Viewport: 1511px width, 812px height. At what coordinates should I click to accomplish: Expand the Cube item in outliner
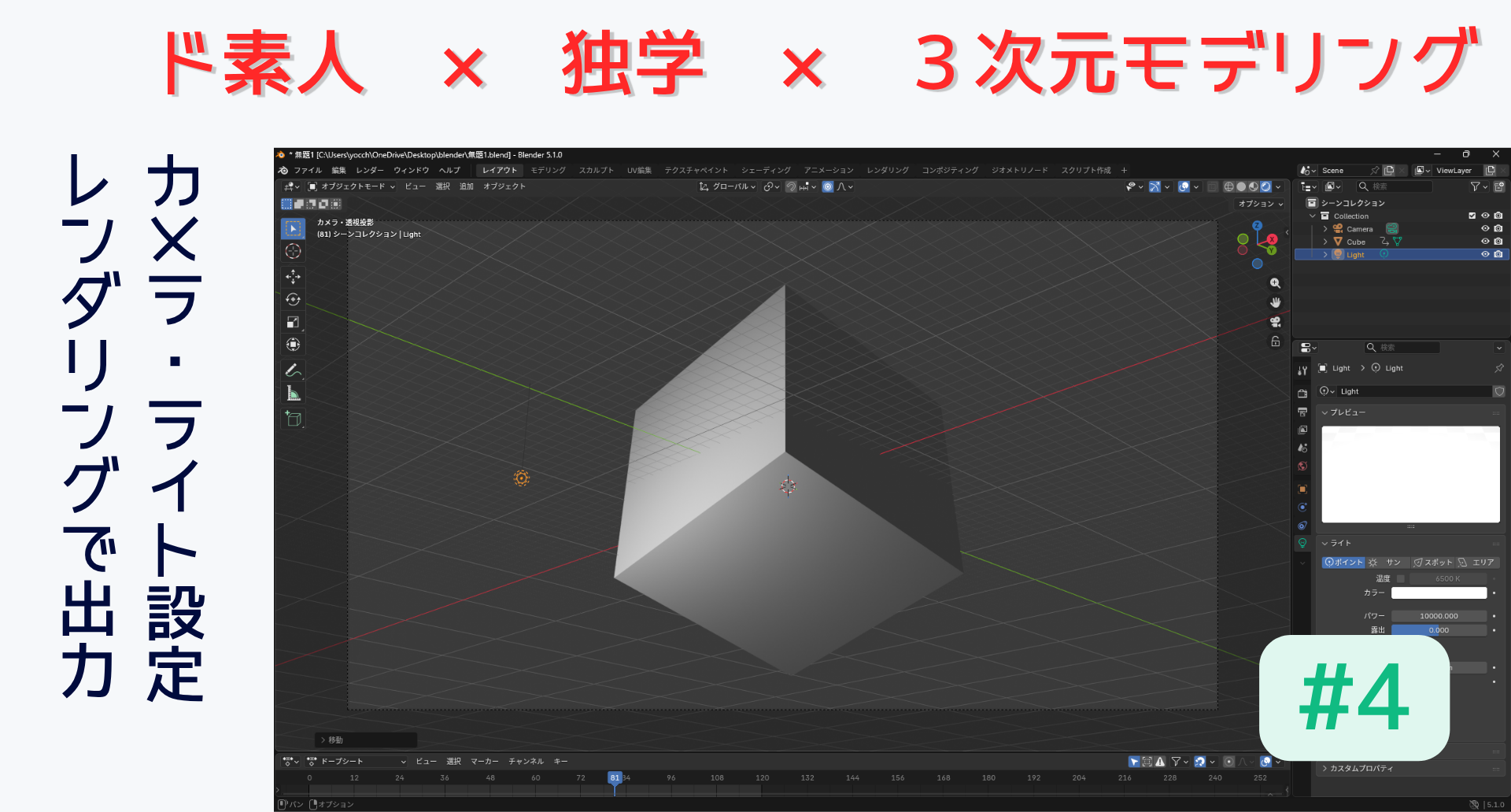tap(1325, 242)
